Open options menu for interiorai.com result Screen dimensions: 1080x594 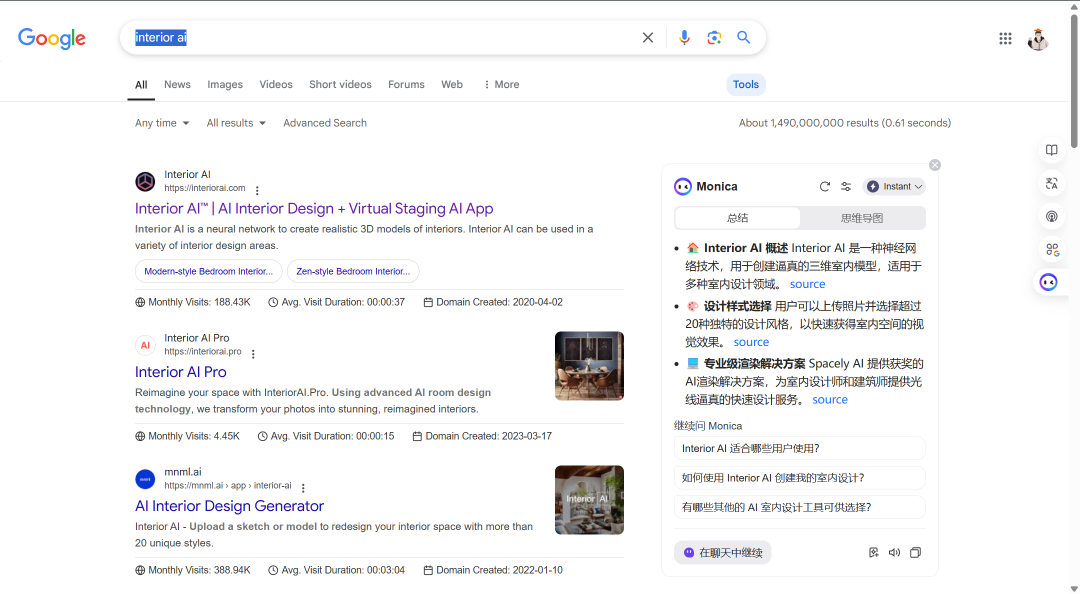(257, 191)
